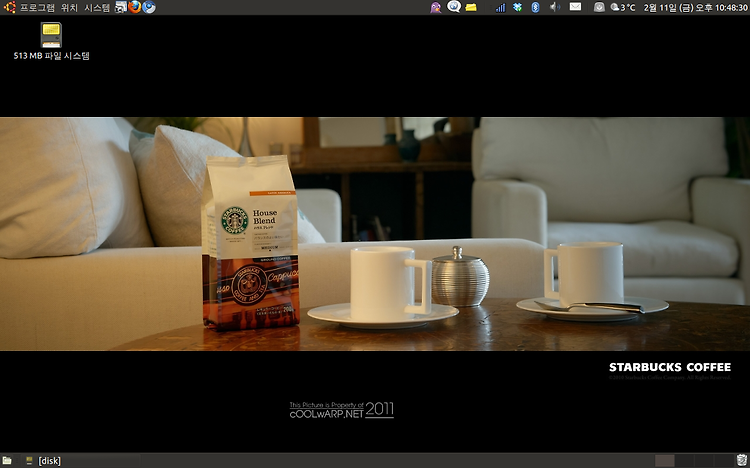Switch to the second workspace in the switcher

tap(684, 460)
